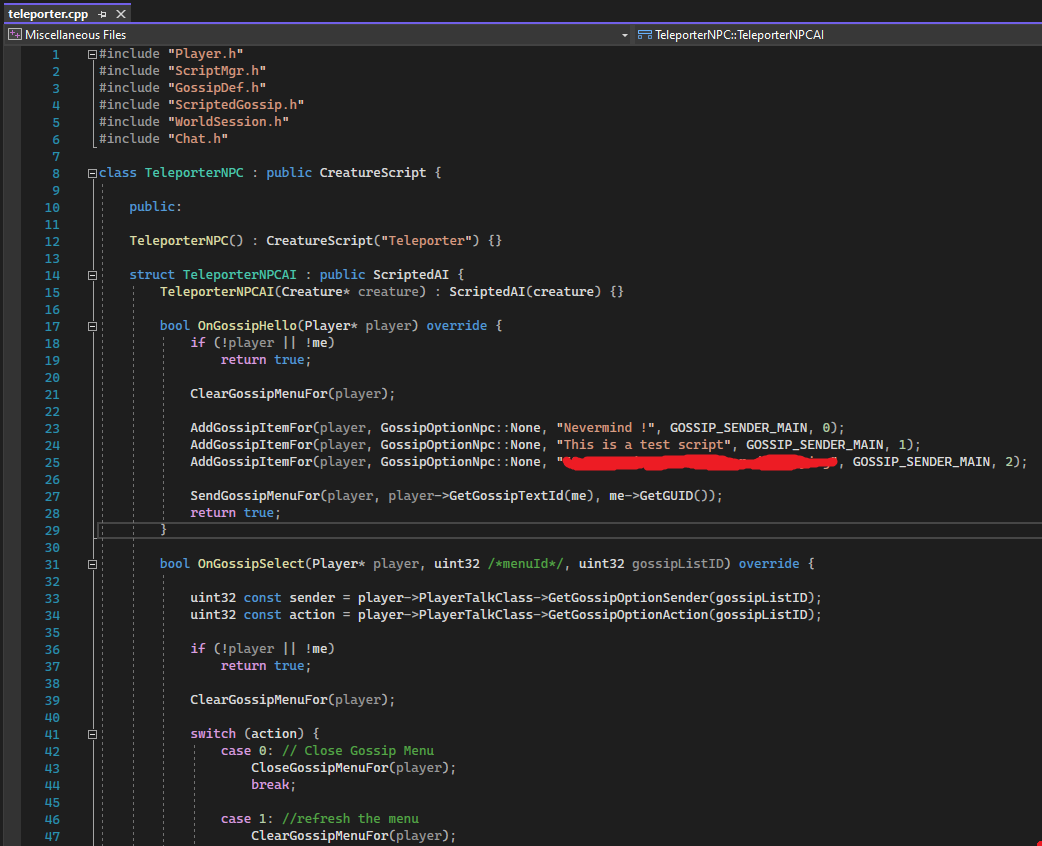
Task: Open the Miscellaneous Files dropdown arrow
Action: 625,35
